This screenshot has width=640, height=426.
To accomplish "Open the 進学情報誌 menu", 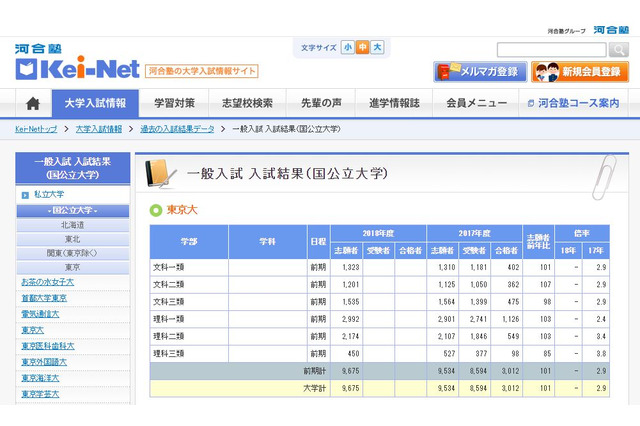I will 394,103.
